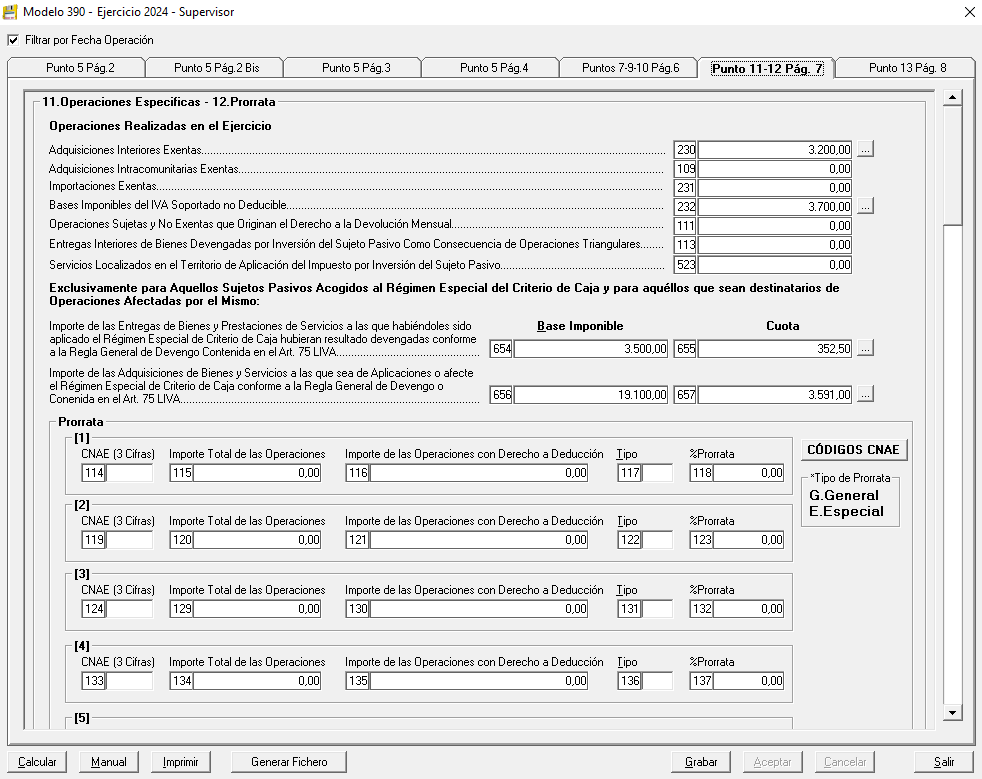Click the G.General prorrata type text

click(x=844, y=495)
